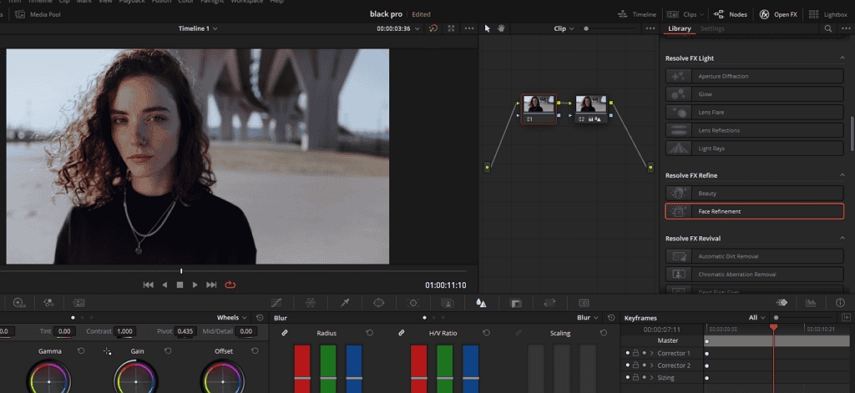The height and width of the screenshot is (393, 855).
Task: Toggle the H/V Ratio channel link icon
Action: click(x=401, y=332)
